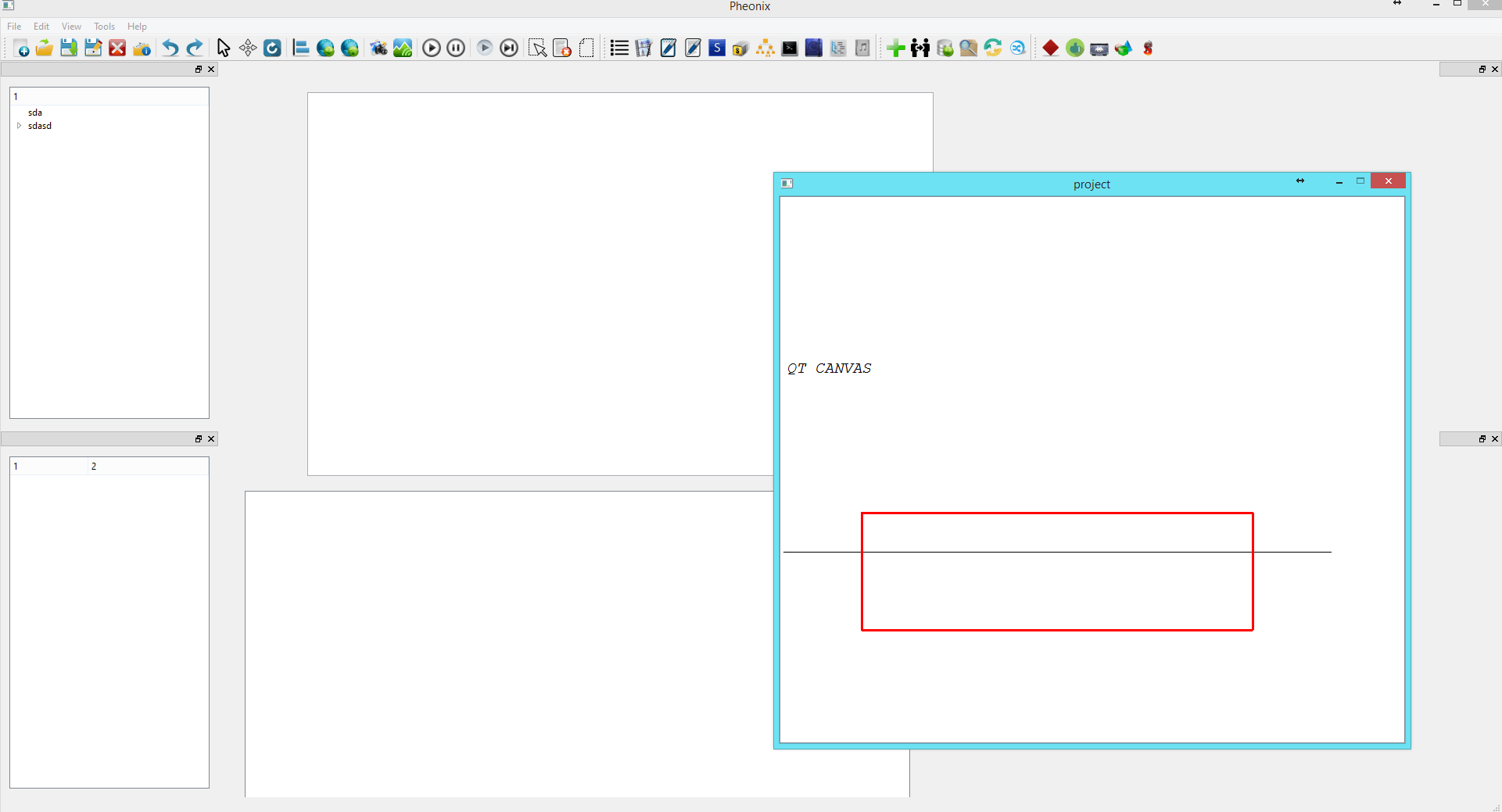
Task: Redo the last action
Action: [x=194, y=48]
